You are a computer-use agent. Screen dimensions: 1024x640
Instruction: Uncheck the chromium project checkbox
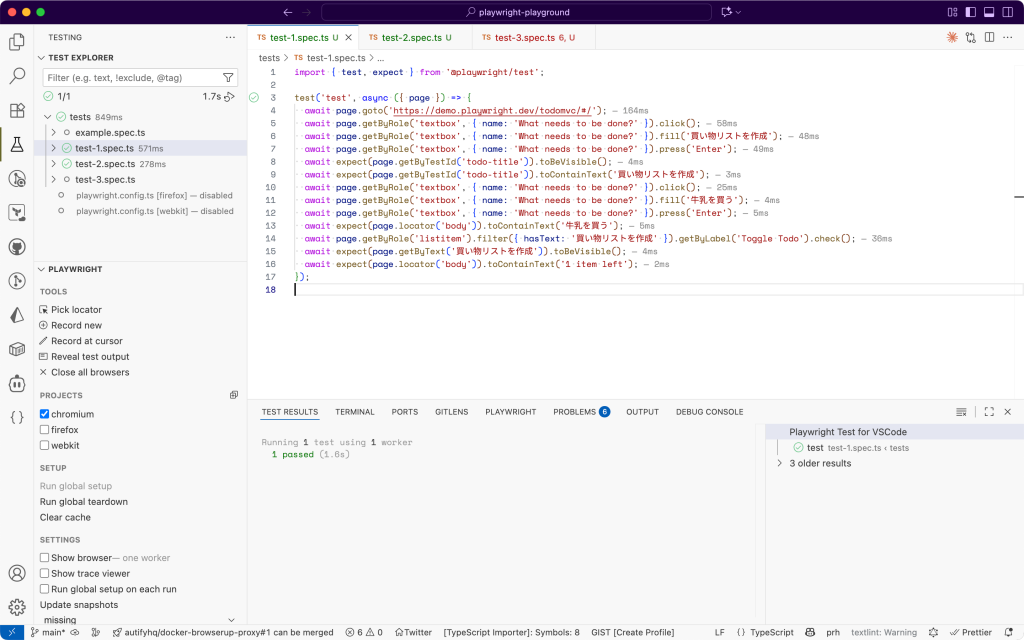[44, 414]
